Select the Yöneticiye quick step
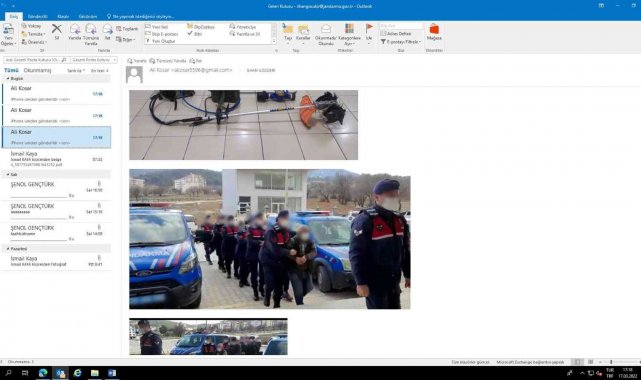The height and width of the screenshot is (380, 641). 243,27
